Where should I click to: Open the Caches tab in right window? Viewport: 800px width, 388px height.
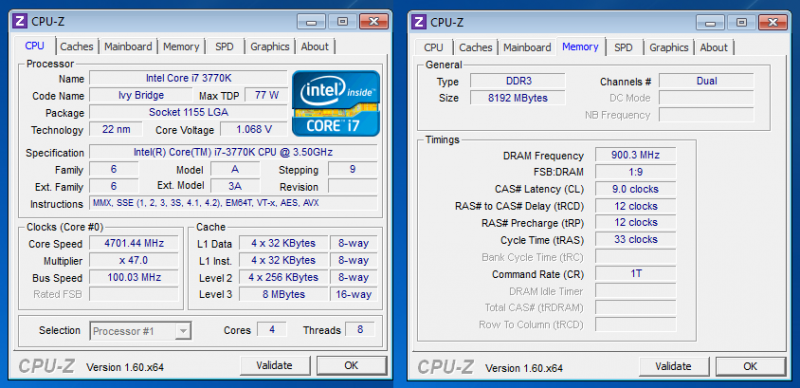(476, 47)
